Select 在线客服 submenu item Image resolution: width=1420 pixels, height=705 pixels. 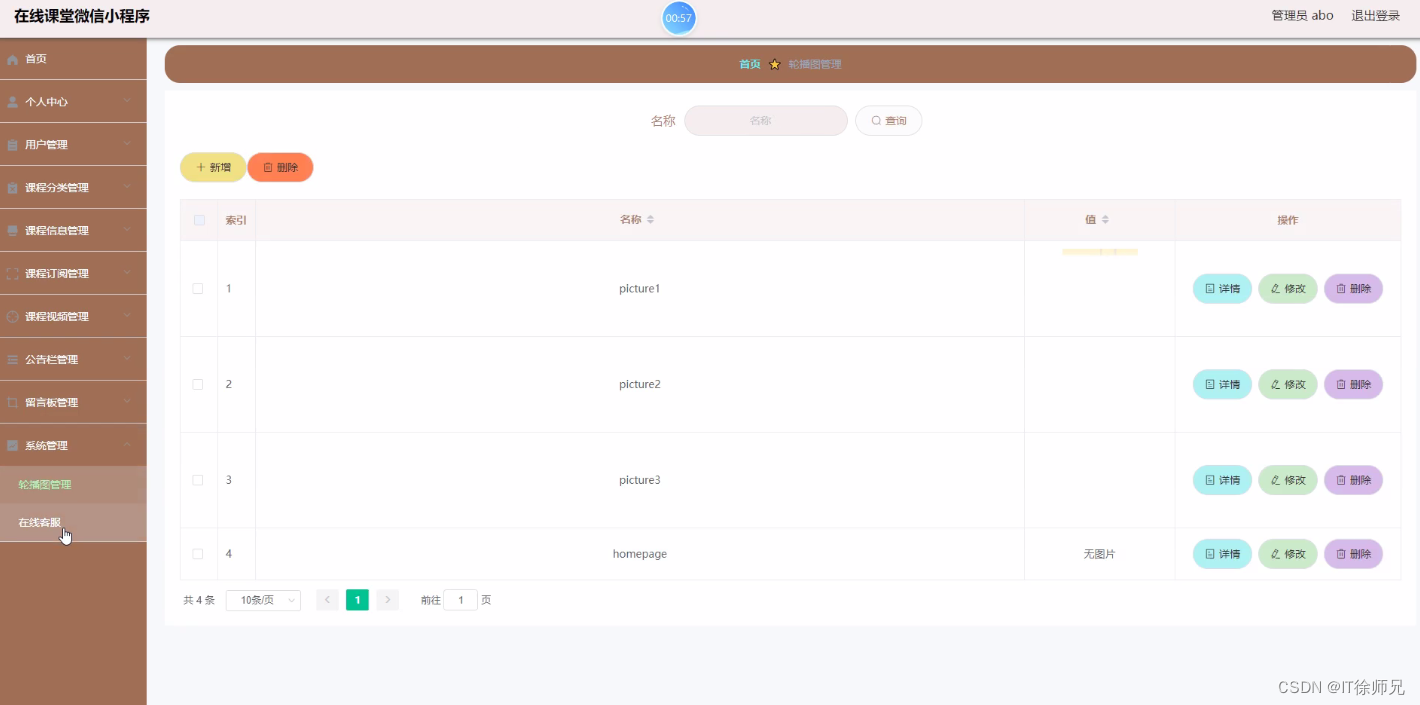click(73, 523)
